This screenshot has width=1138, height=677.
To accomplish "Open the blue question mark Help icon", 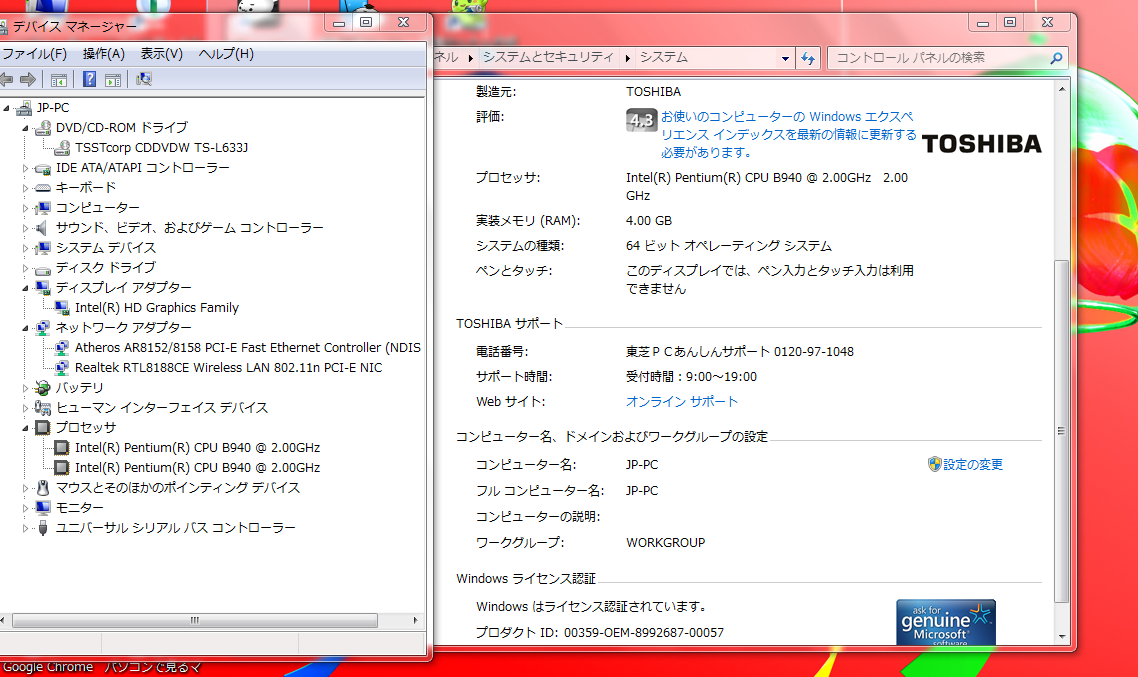I will click(x=89, y=79).
